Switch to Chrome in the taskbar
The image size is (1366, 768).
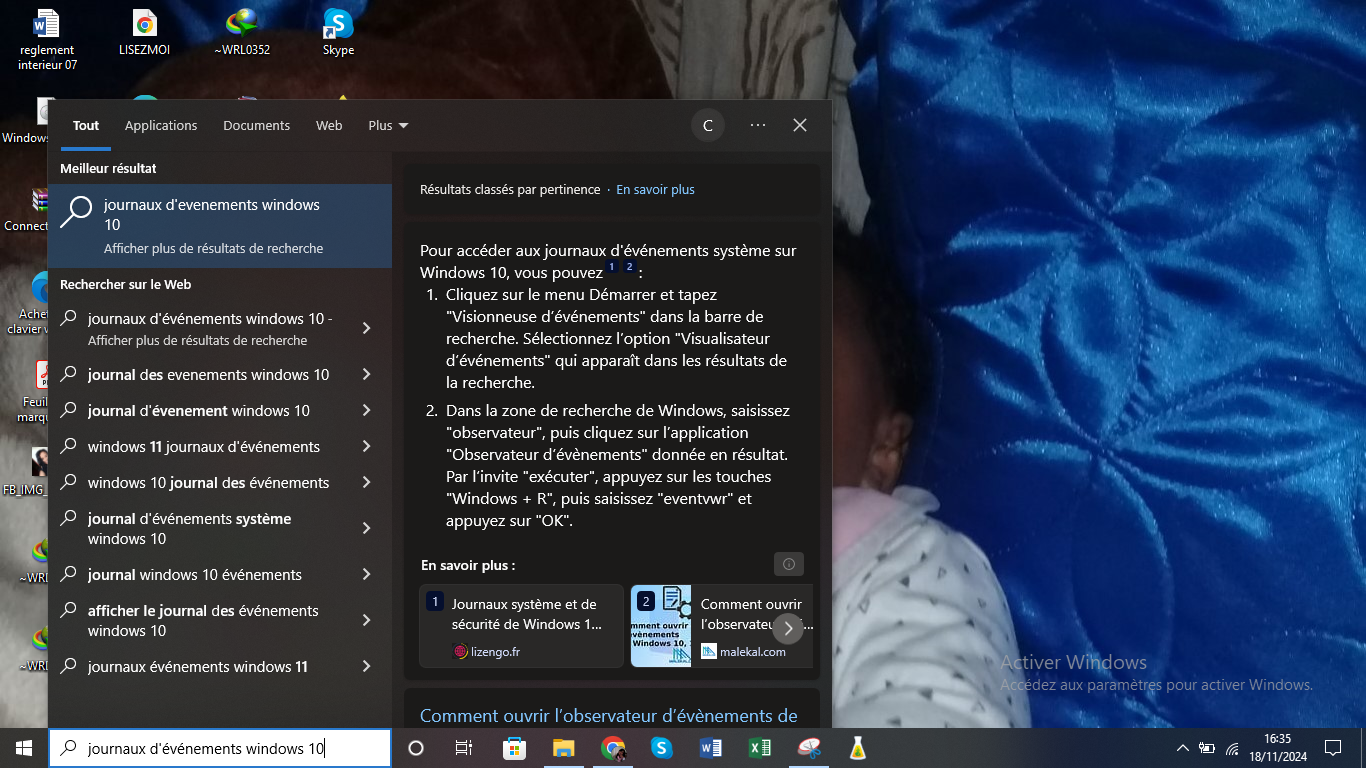tap(612, 748)
